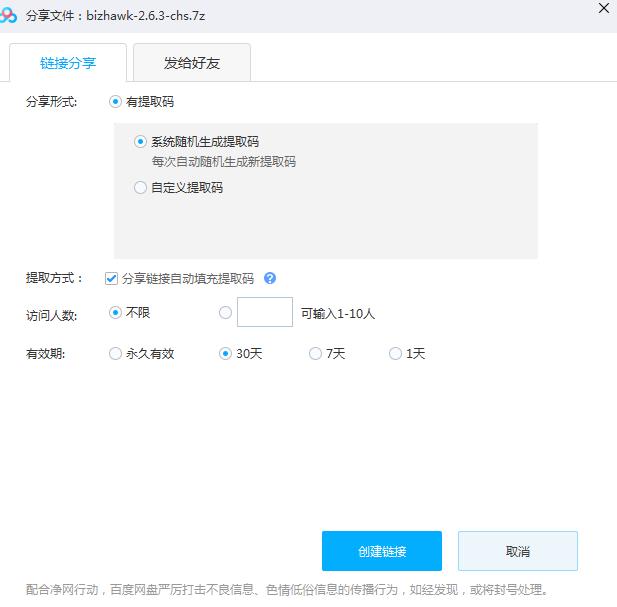Open the help icon beside auto-fill extraction code
The image size is (617, 607).
point(270,279)
